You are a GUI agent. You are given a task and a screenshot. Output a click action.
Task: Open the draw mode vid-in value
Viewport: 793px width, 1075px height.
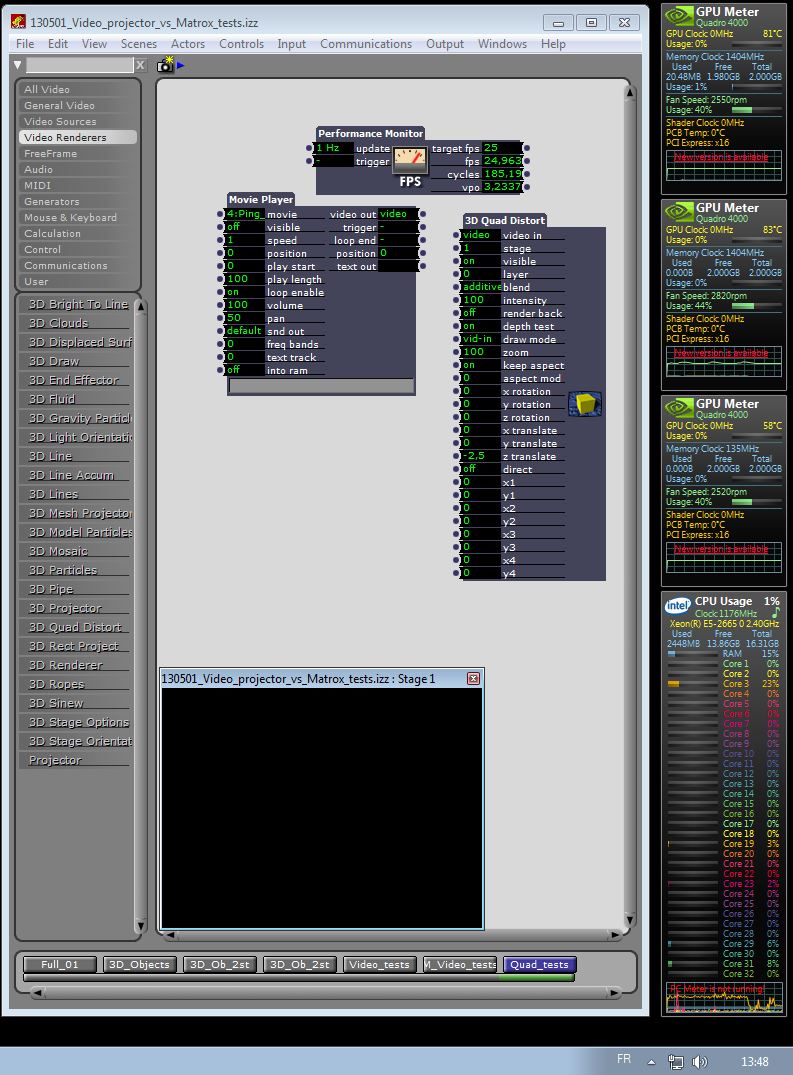480,339
